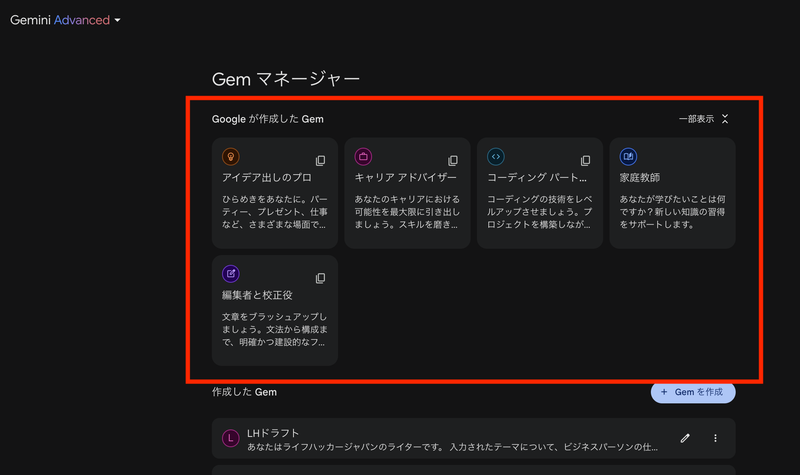Screen dimensions: 800x475
Task: Open the 編集者と校正役 card title
Action: click(257, 295)
